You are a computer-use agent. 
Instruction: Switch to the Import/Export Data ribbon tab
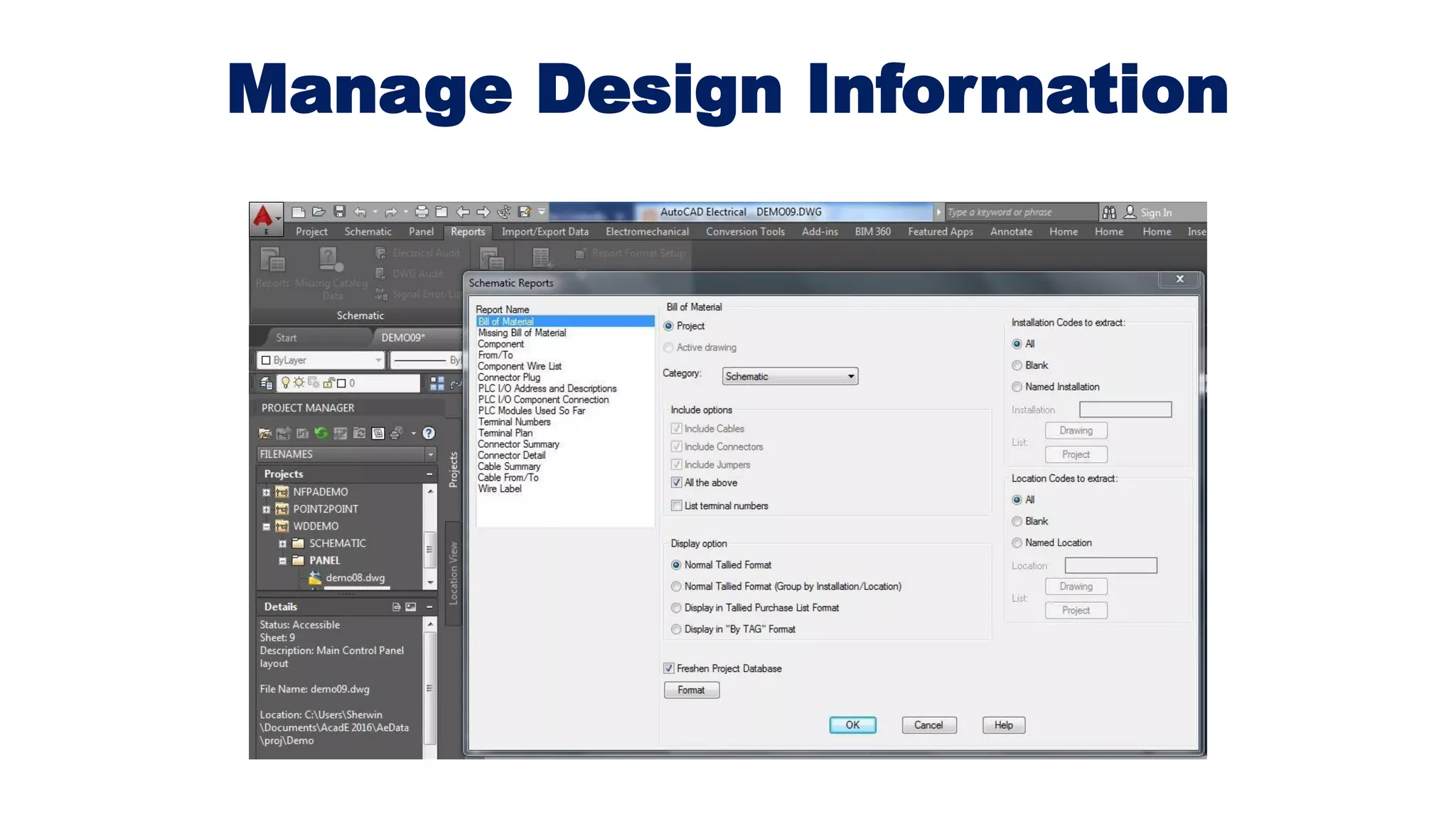coord(545,232)
